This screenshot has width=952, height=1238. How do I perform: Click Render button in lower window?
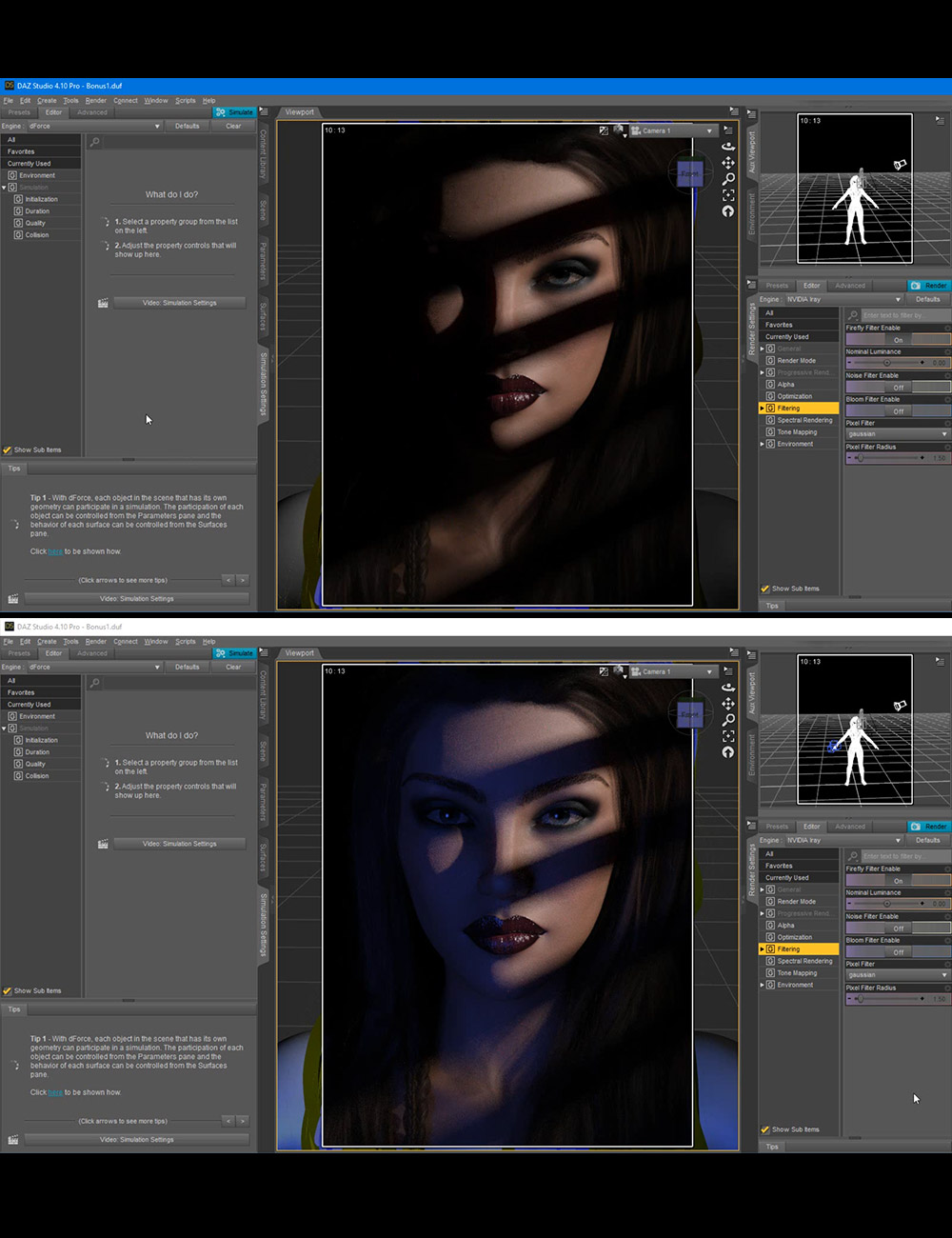click(929, 827)
